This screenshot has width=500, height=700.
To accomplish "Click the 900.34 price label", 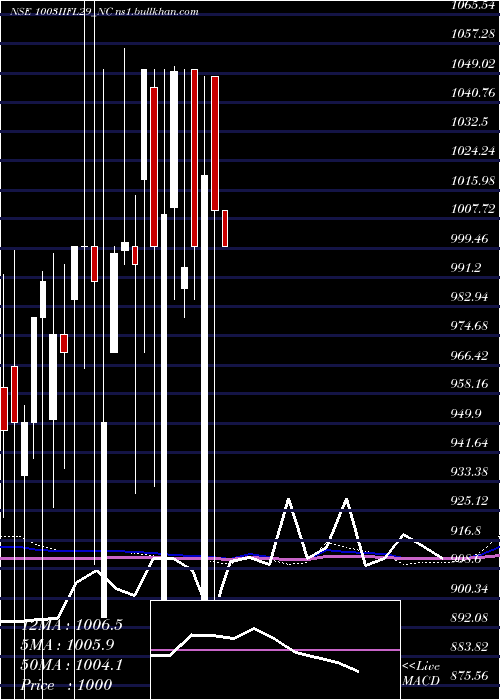I will (470, 588).
